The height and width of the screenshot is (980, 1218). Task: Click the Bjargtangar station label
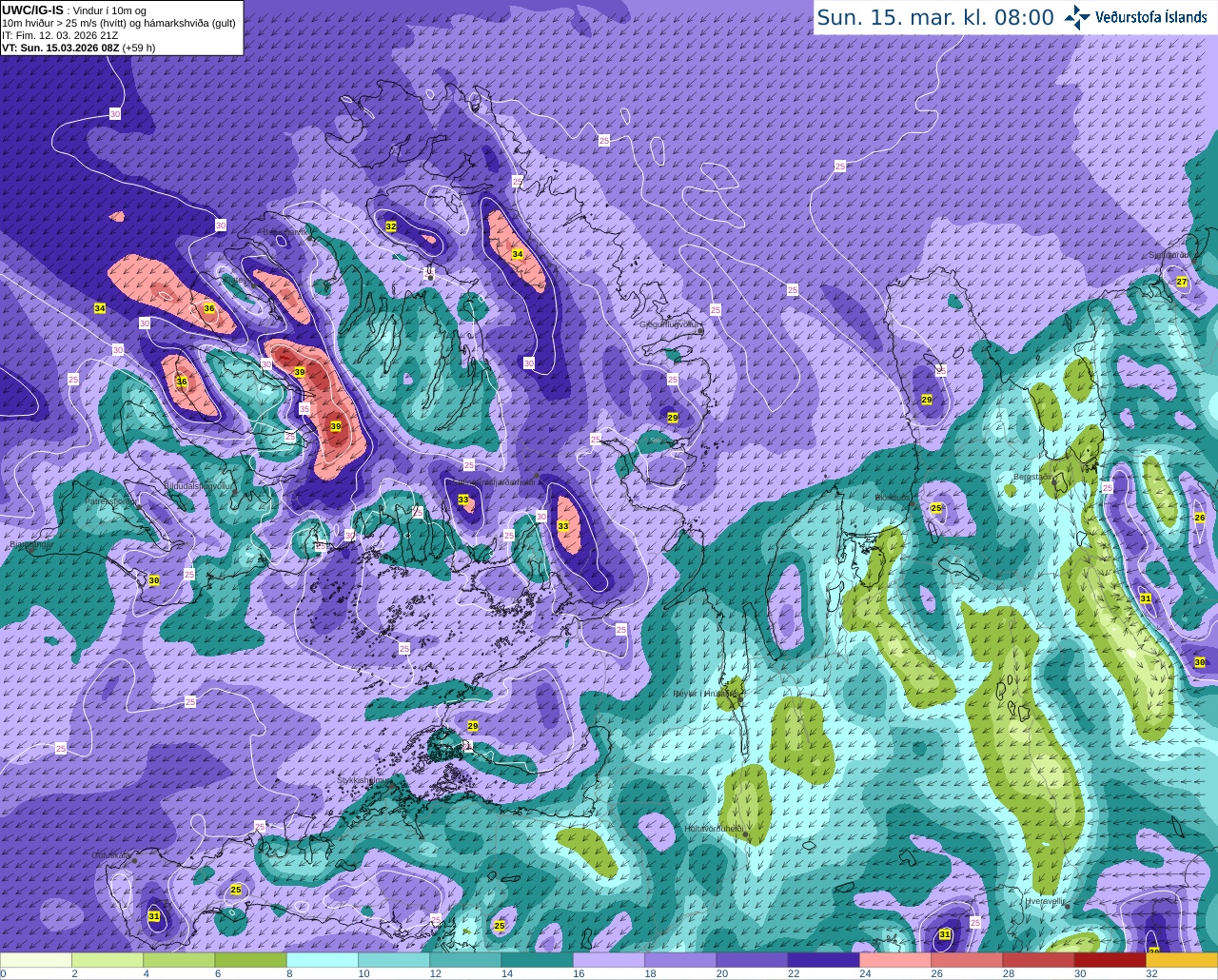click(x=30, y=546)
